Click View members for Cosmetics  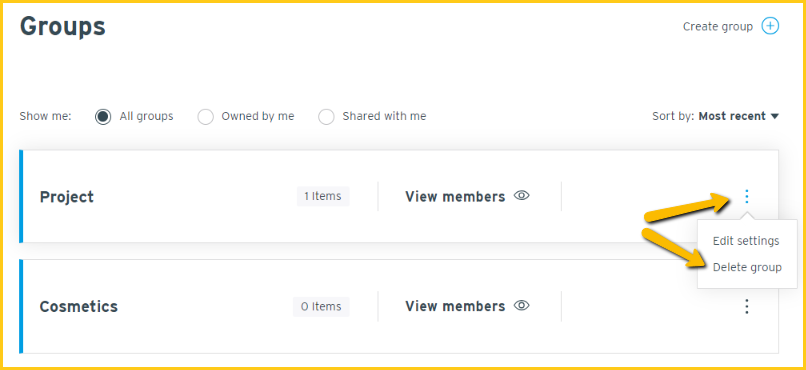pos(455,307)
